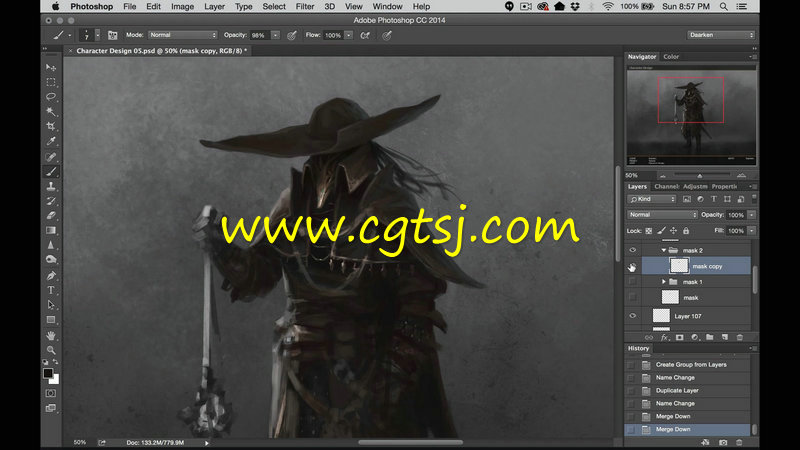This screenshot has height=450, width=800.
Task: Select the Lasso tool
Action: (x=51, y=97)
